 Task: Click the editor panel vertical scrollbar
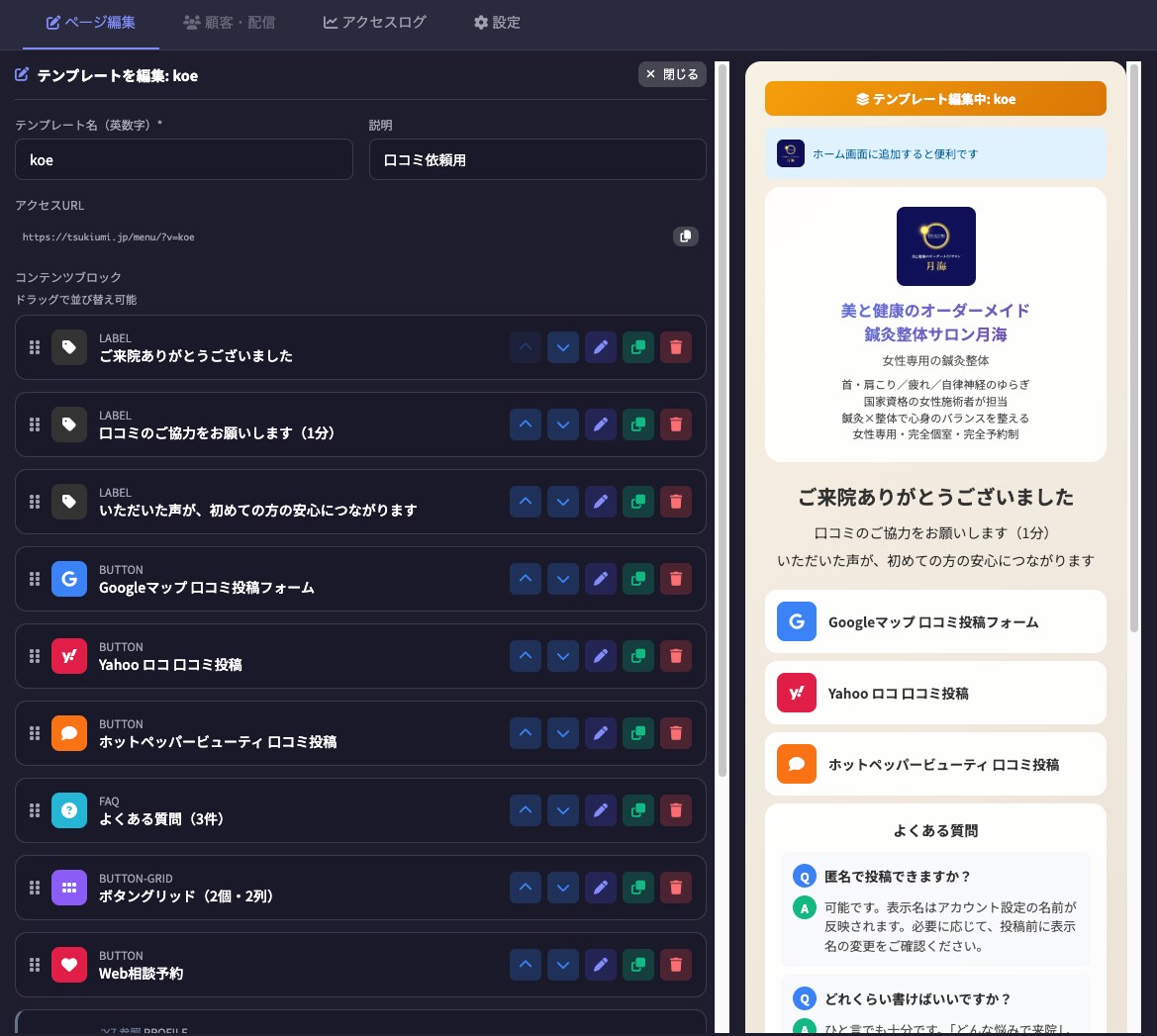[x=723, y=421]
